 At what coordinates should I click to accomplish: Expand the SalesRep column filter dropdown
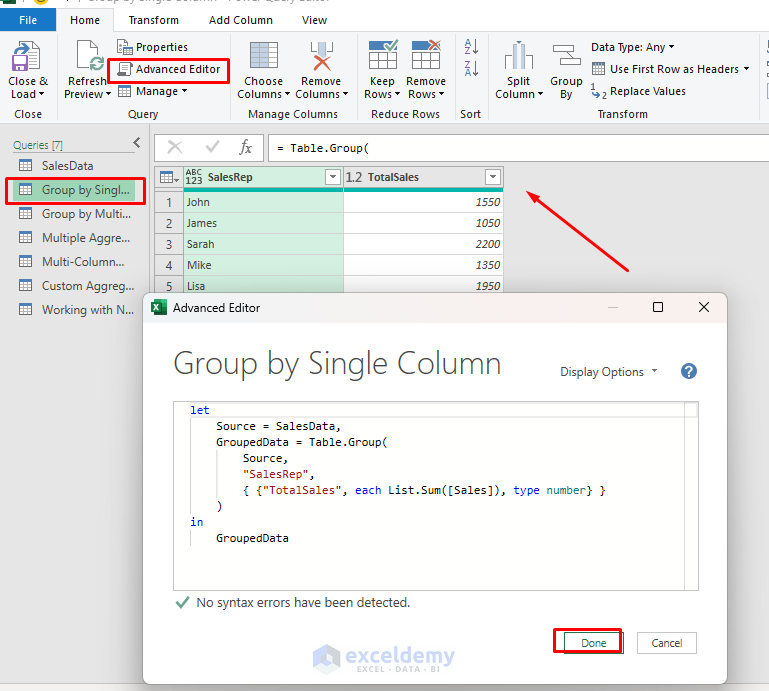pyautogui.click(x=333, y=177)
